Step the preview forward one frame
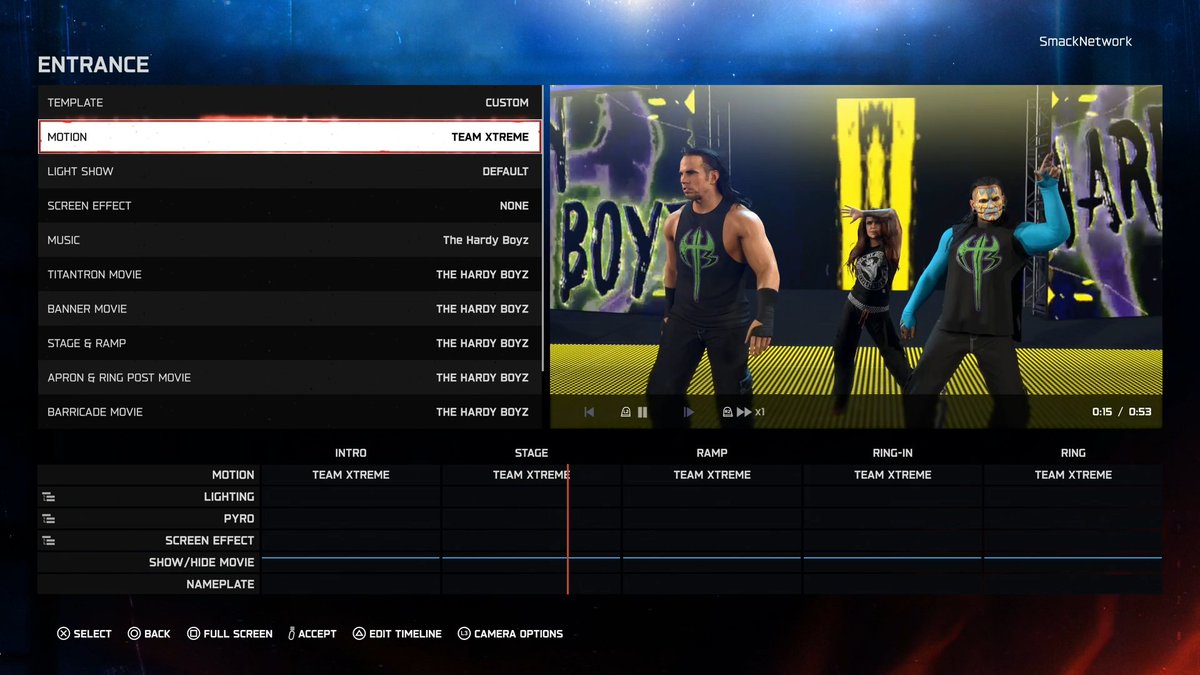 pos(688,412)
